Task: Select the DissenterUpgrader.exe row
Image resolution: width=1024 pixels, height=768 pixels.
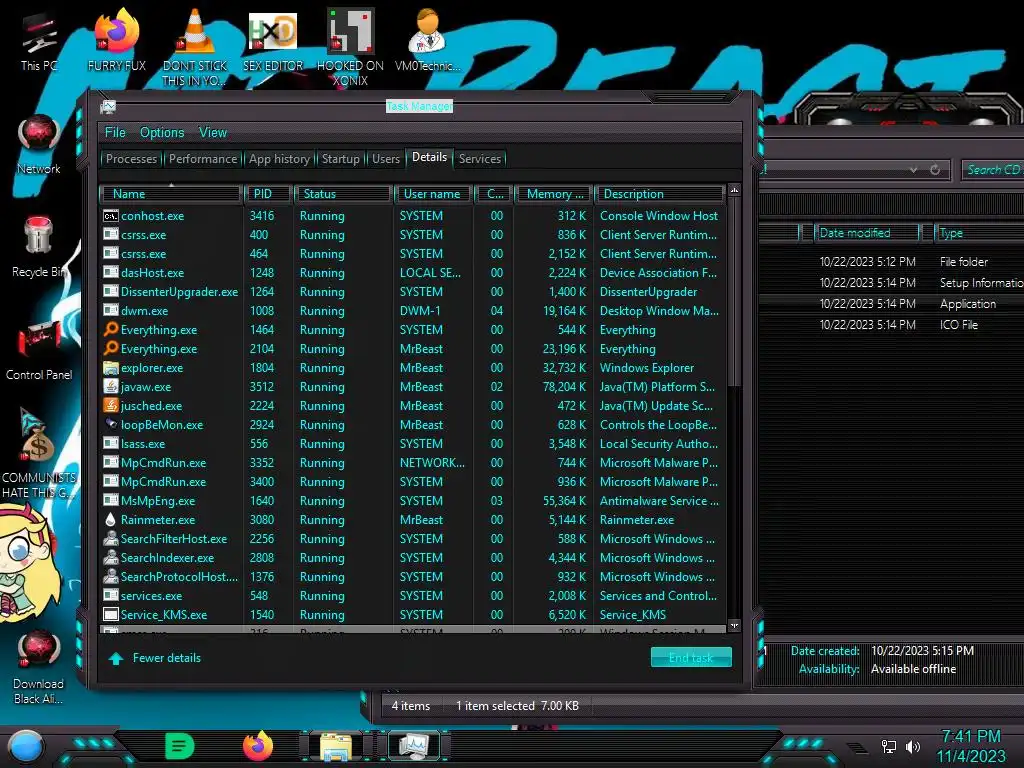Action: pyautogui.click(x=413, y=292)
